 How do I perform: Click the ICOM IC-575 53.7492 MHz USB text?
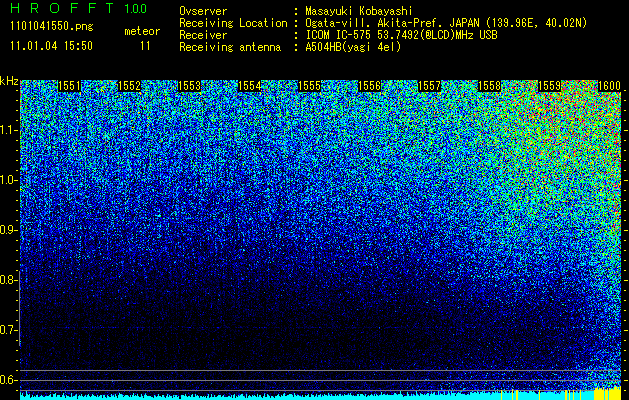(401, 35)
